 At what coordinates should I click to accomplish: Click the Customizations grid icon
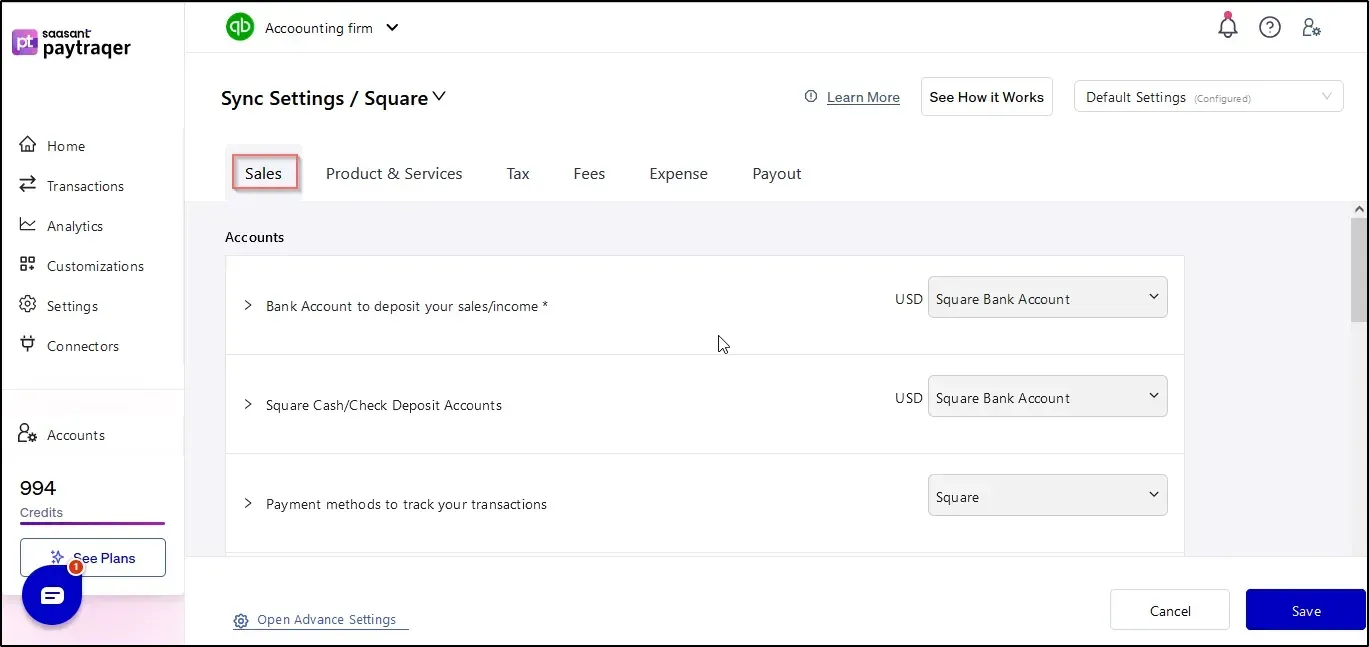28,265
